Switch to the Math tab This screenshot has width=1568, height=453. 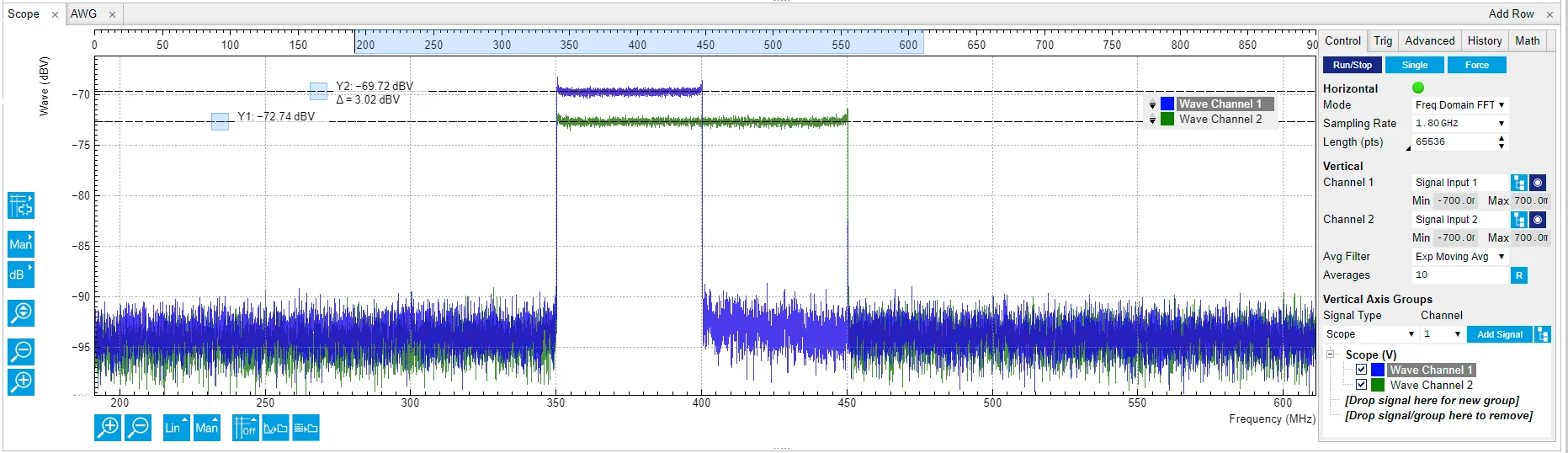tap(1527, 40)
